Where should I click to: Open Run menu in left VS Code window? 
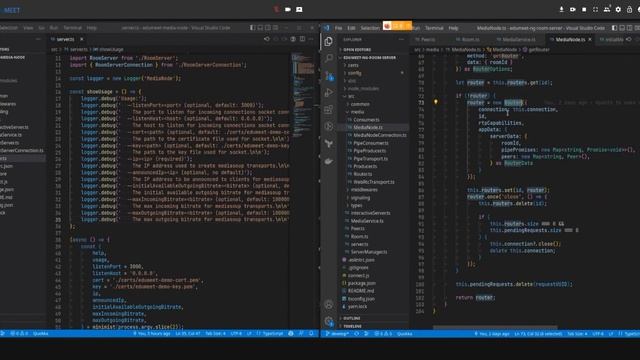coord(53,28)
